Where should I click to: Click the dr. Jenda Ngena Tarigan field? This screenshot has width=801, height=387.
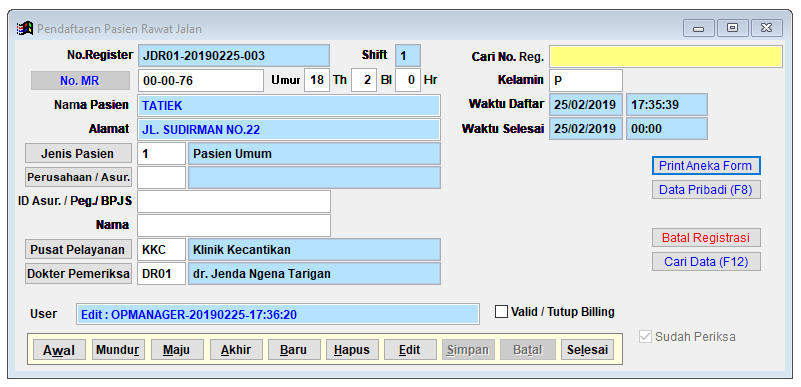[314, 274]
